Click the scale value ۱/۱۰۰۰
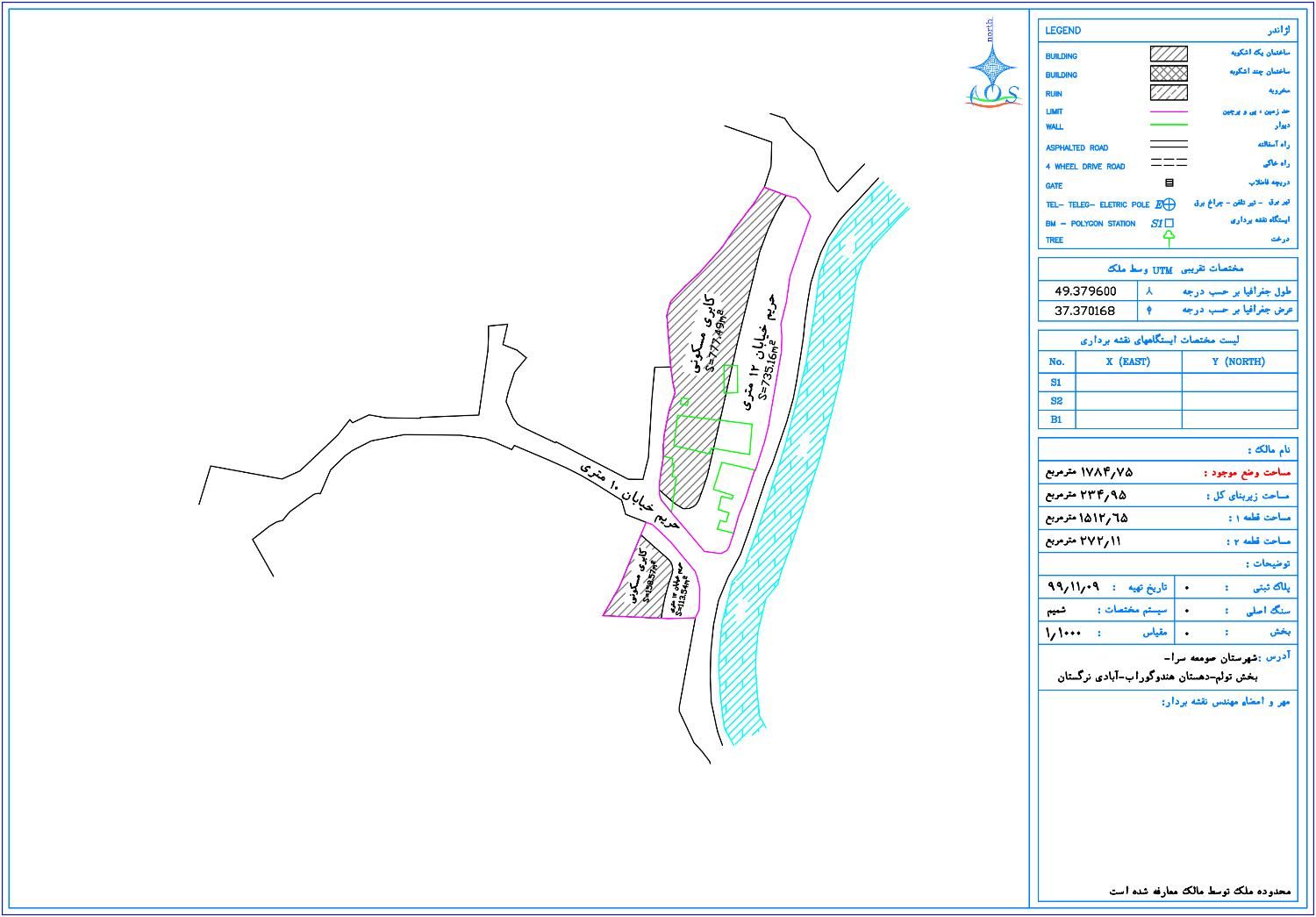Screen dimensions: 1316x917 point(1063,632)
